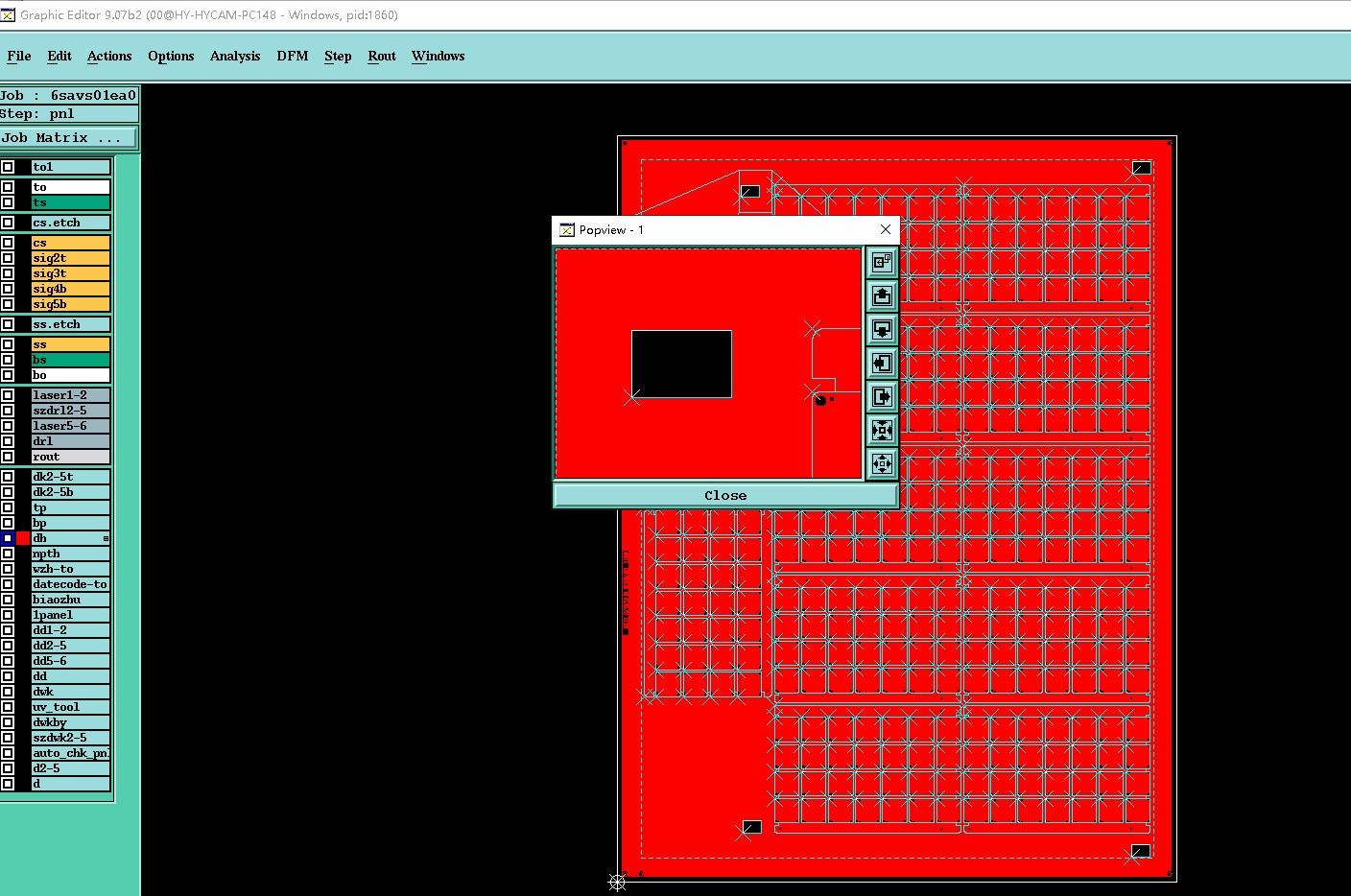Click the Popview title bar icon
This screenshot has height=896, width=1351.
click(x=567, y=230)
